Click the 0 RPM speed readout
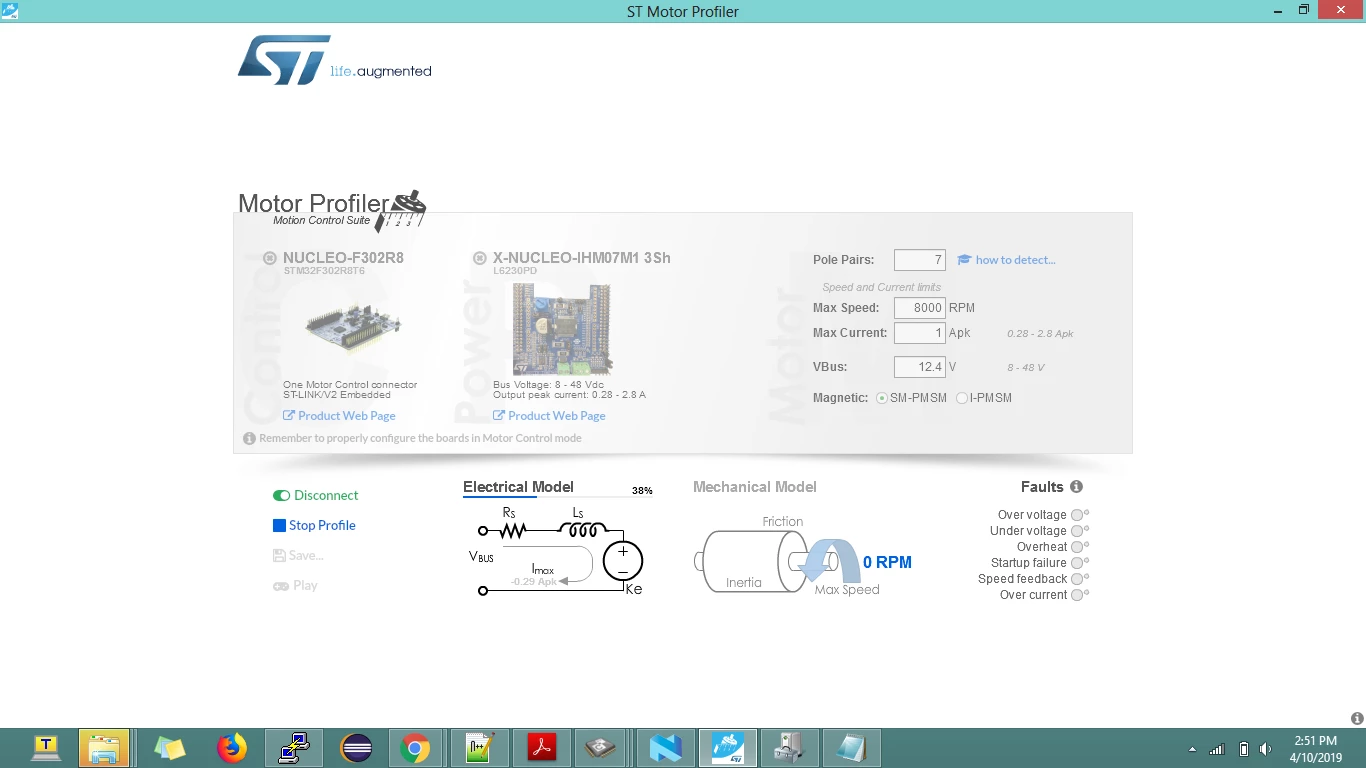The width and height of the screenshot is (1366, 768). [887, 563]
